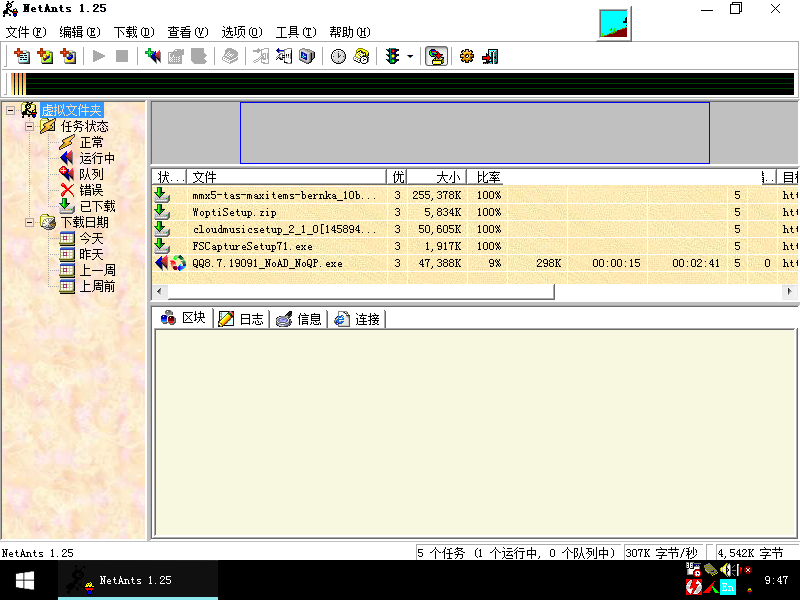Select the 上一周 date item
The height and width of the screenshot is (600, 800).
pyautogui.click(x=97, y=270)
